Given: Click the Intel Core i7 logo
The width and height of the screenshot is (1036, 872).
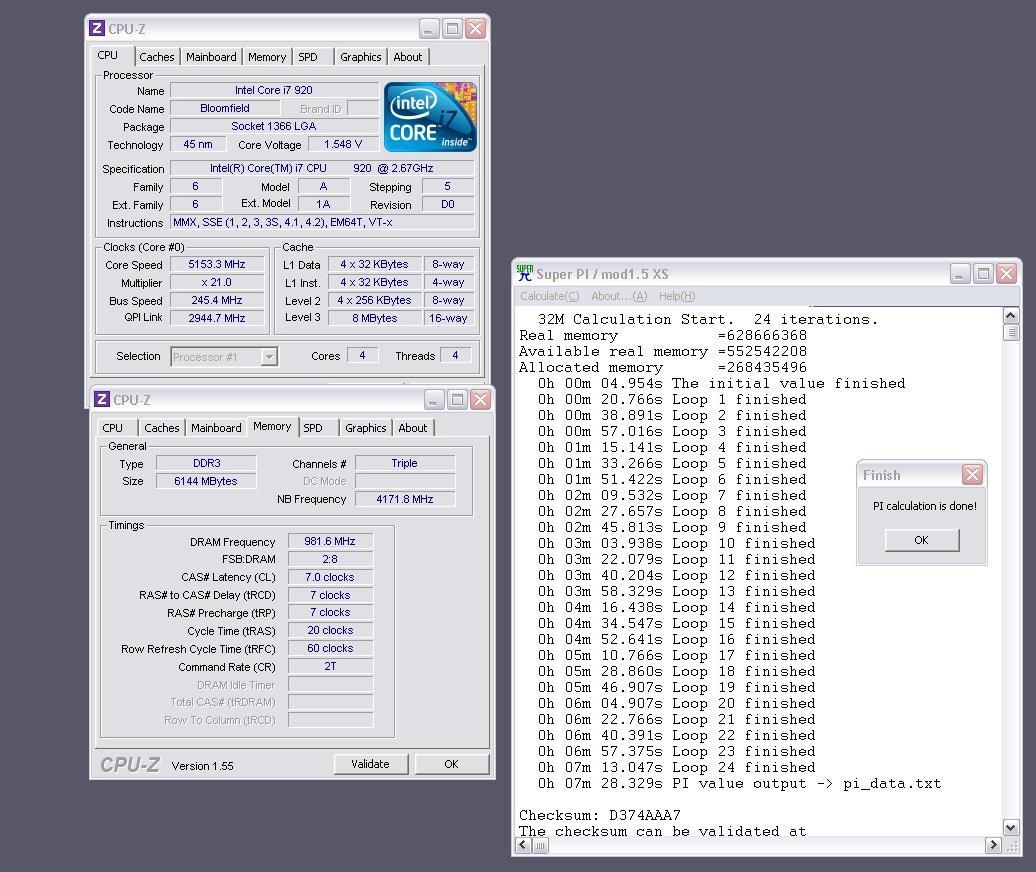Looking at the screenshot, I should 430,117.
